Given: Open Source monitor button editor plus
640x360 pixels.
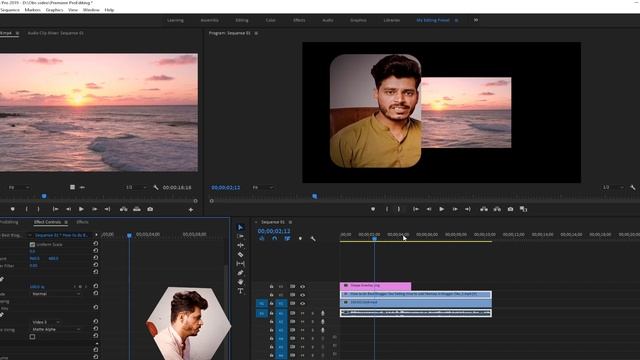Looking at the screenshot, I should (191, 209).
